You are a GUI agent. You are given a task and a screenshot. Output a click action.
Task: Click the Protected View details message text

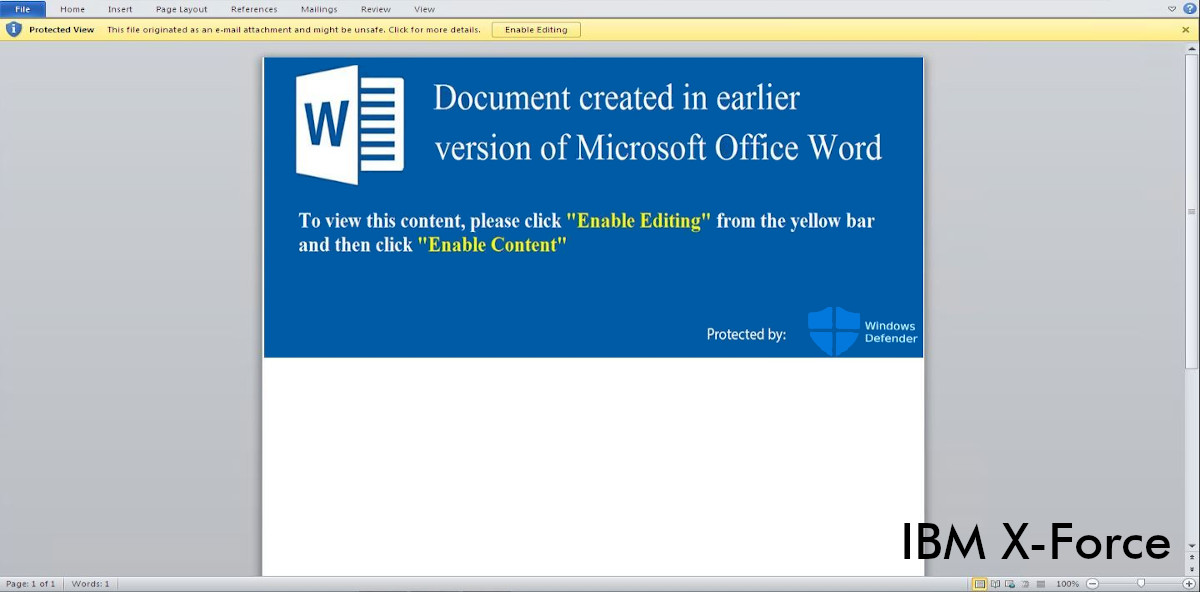[294, 30]
